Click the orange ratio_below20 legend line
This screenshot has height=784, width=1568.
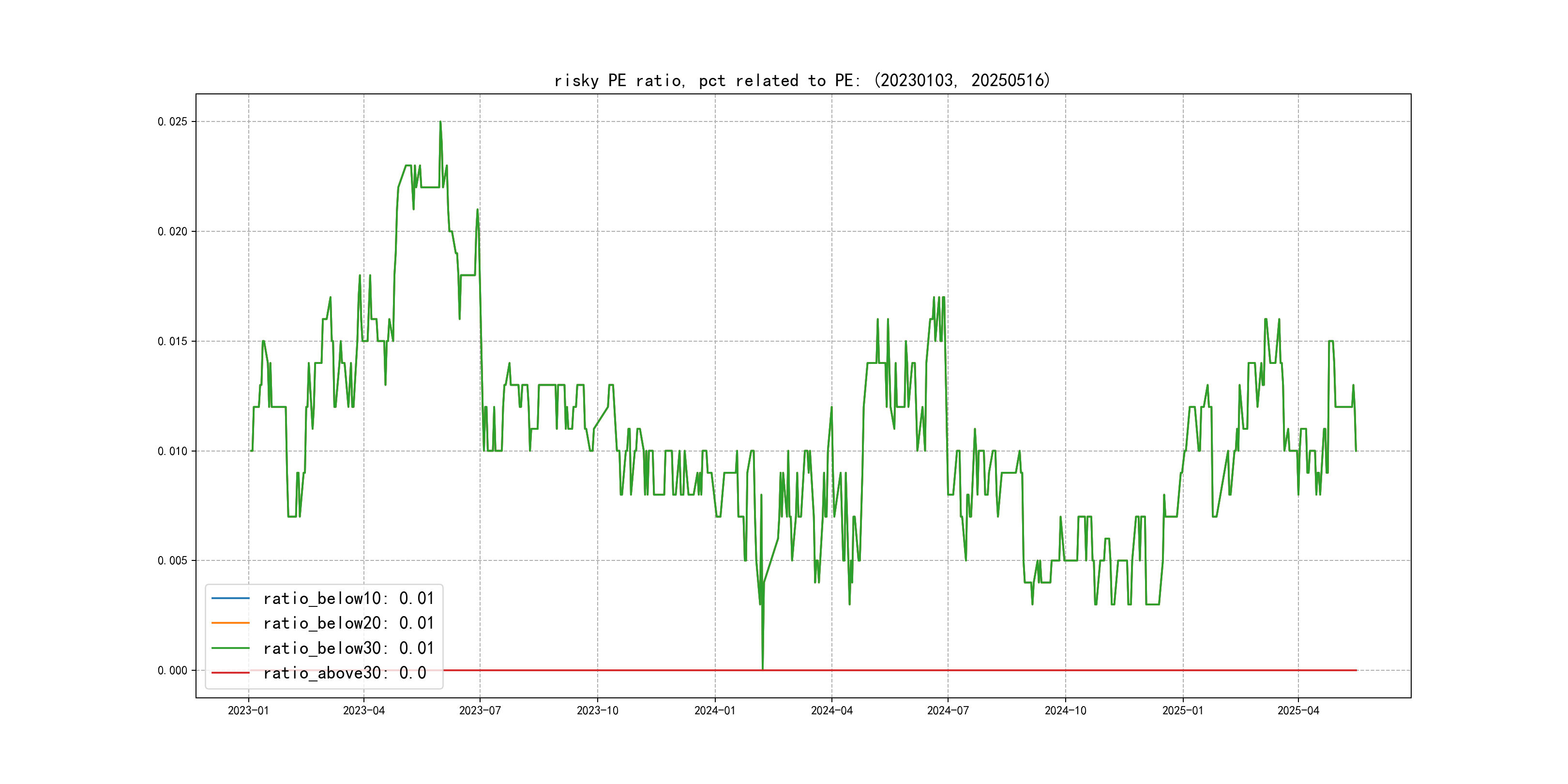pyautogui.click(x=230, y=623)
